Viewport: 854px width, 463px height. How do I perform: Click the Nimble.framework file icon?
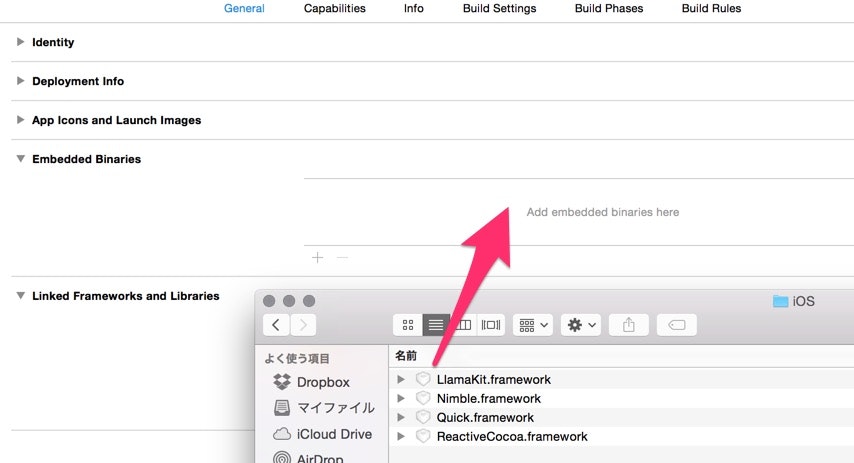coord(423,398)
